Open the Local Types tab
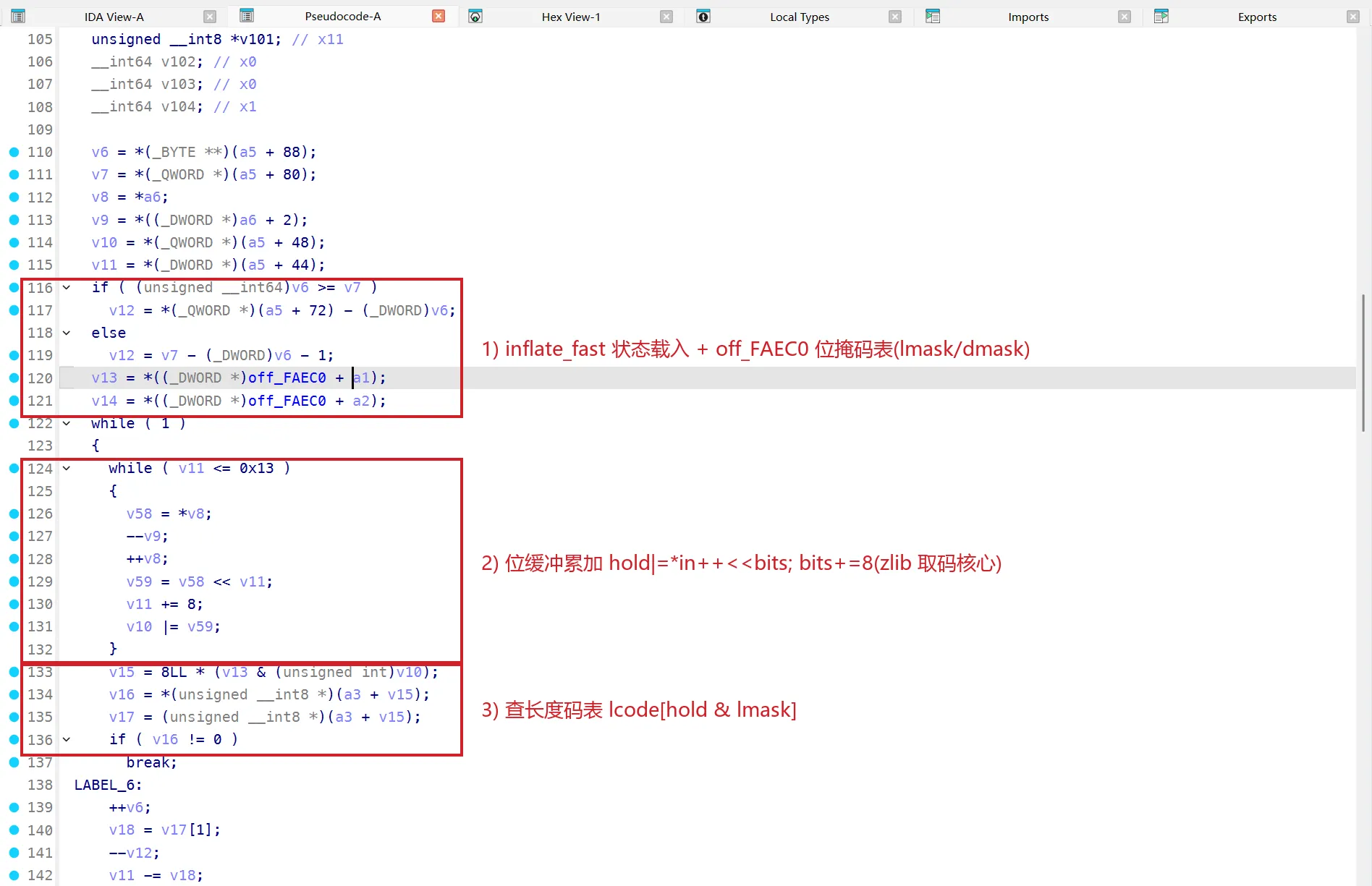Image resolution: width=1372 pixels, height=886 pixels. 800,17
